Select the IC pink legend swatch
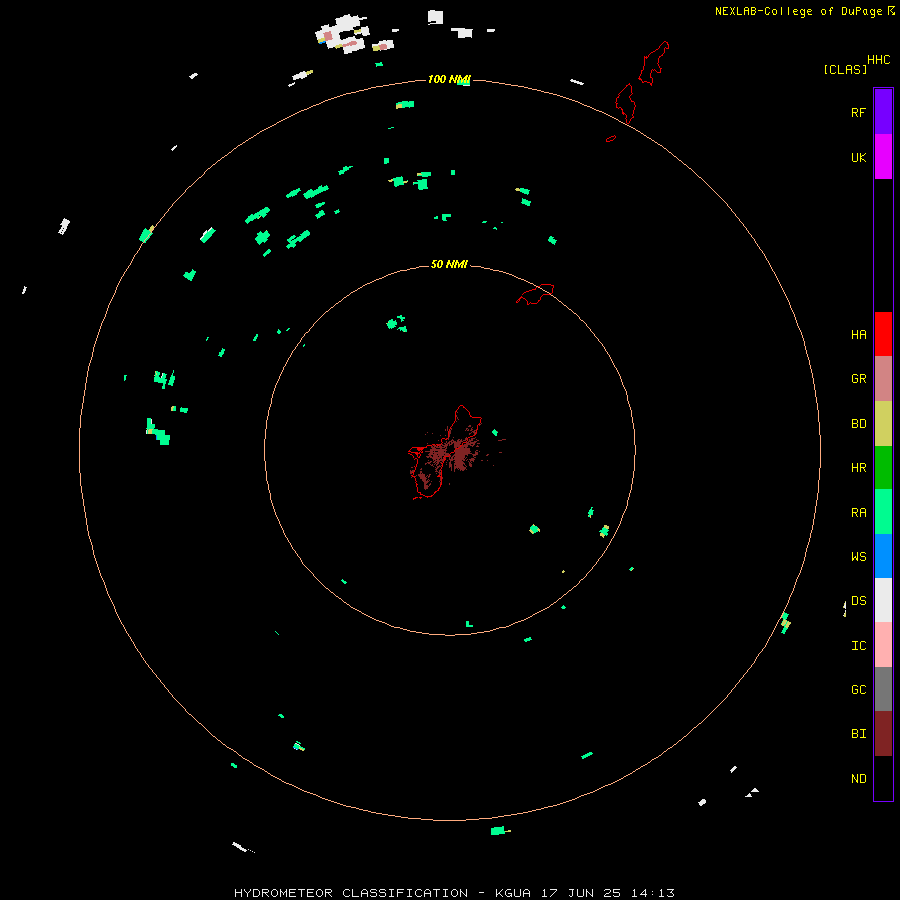 tap(883, 645)
